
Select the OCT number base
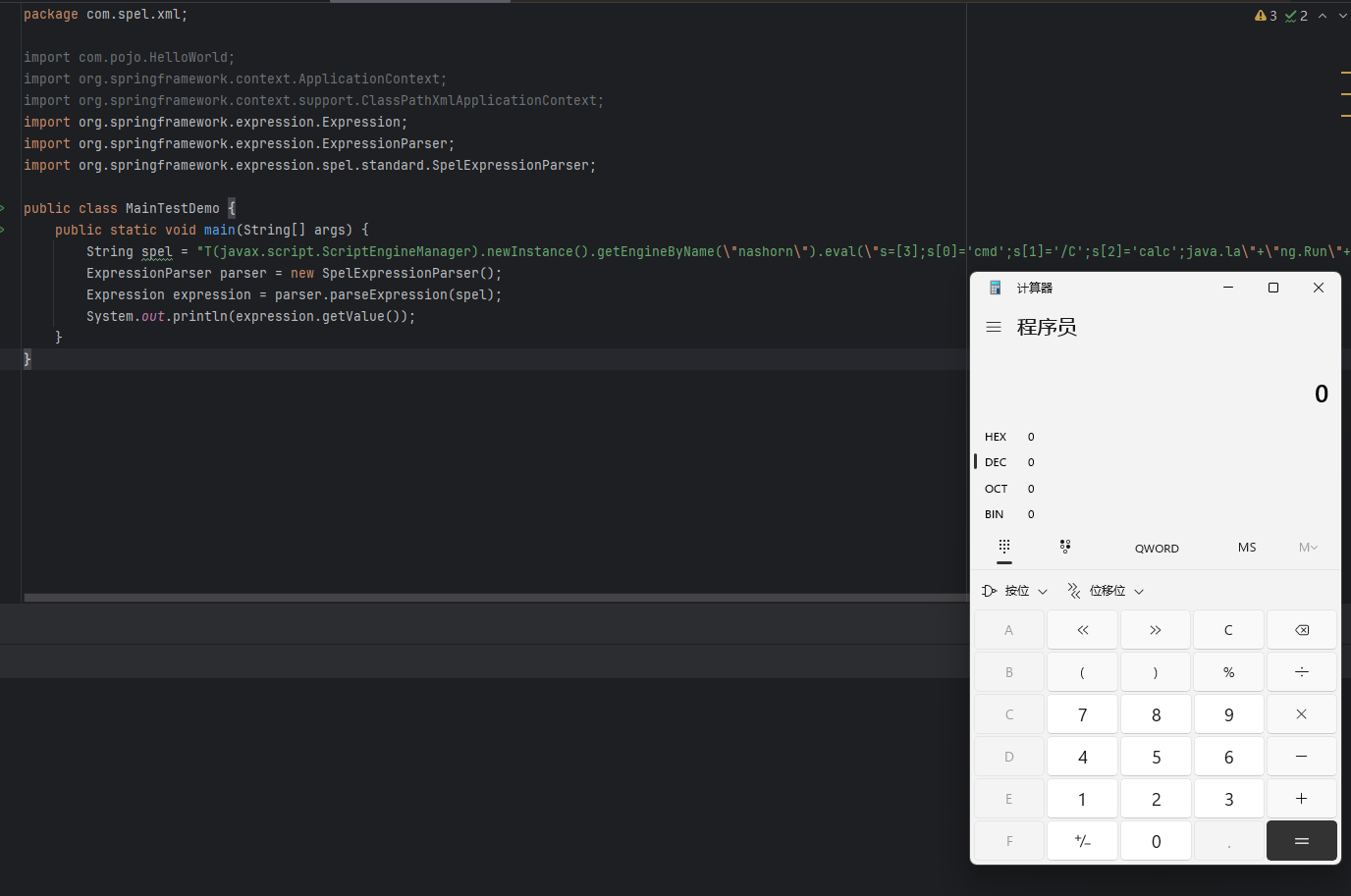pos(996,489)
